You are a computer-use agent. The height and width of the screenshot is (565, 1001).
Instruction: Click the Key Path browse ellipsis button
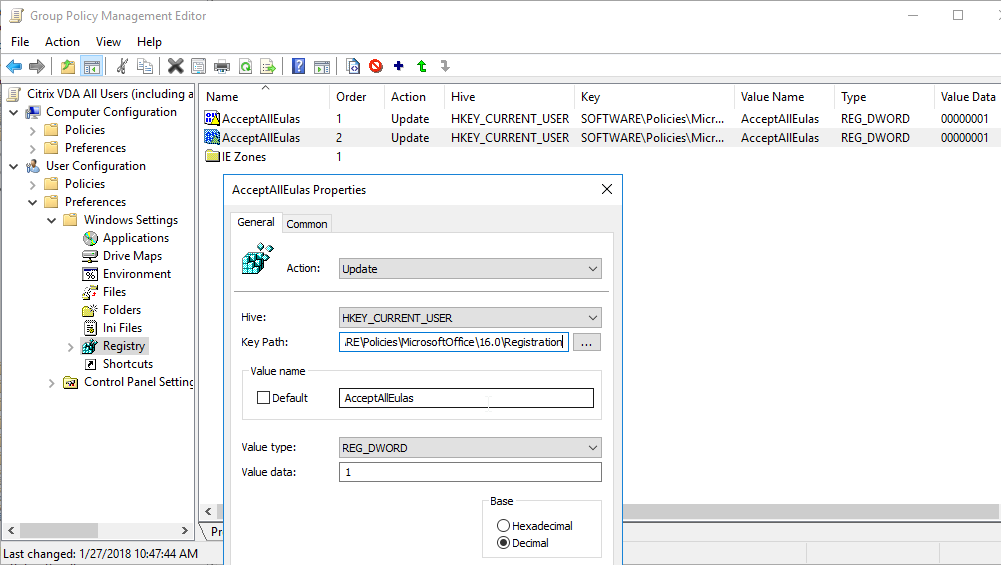[x=586, y=342]
